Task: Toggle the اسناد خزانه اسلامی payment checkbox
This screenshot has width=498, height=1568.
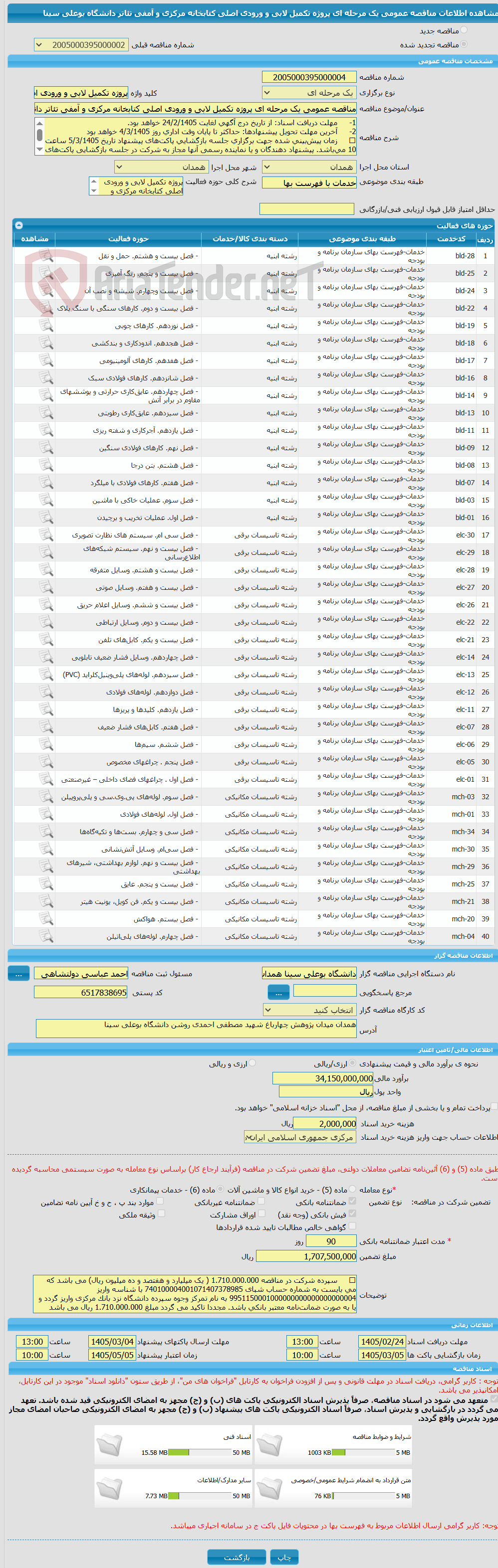Action: pyautogui.click(x=495, y=1107)
